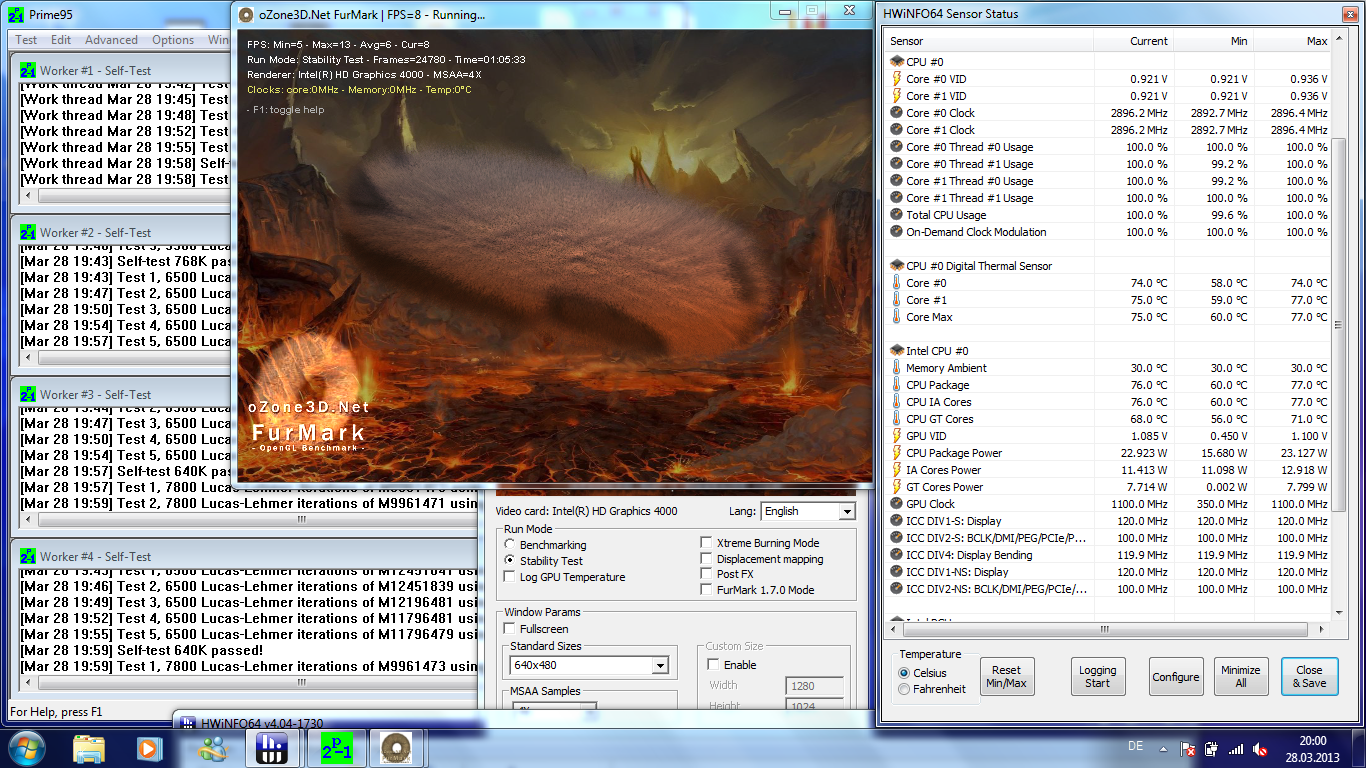Open the Options menu in Prime95

pos(173,40)
